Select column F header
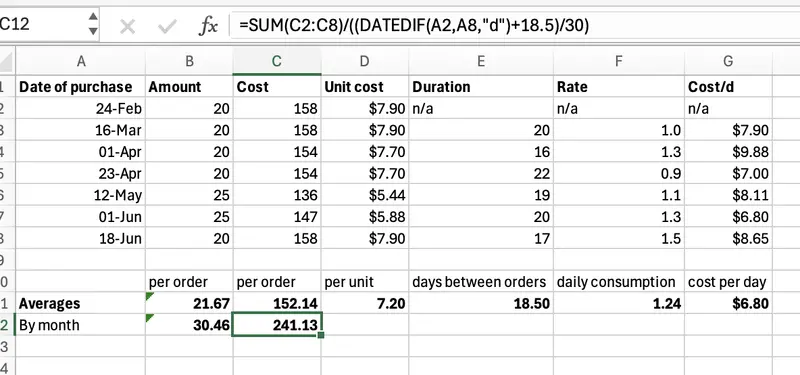 pyautogui.click(x=619, y=61)
